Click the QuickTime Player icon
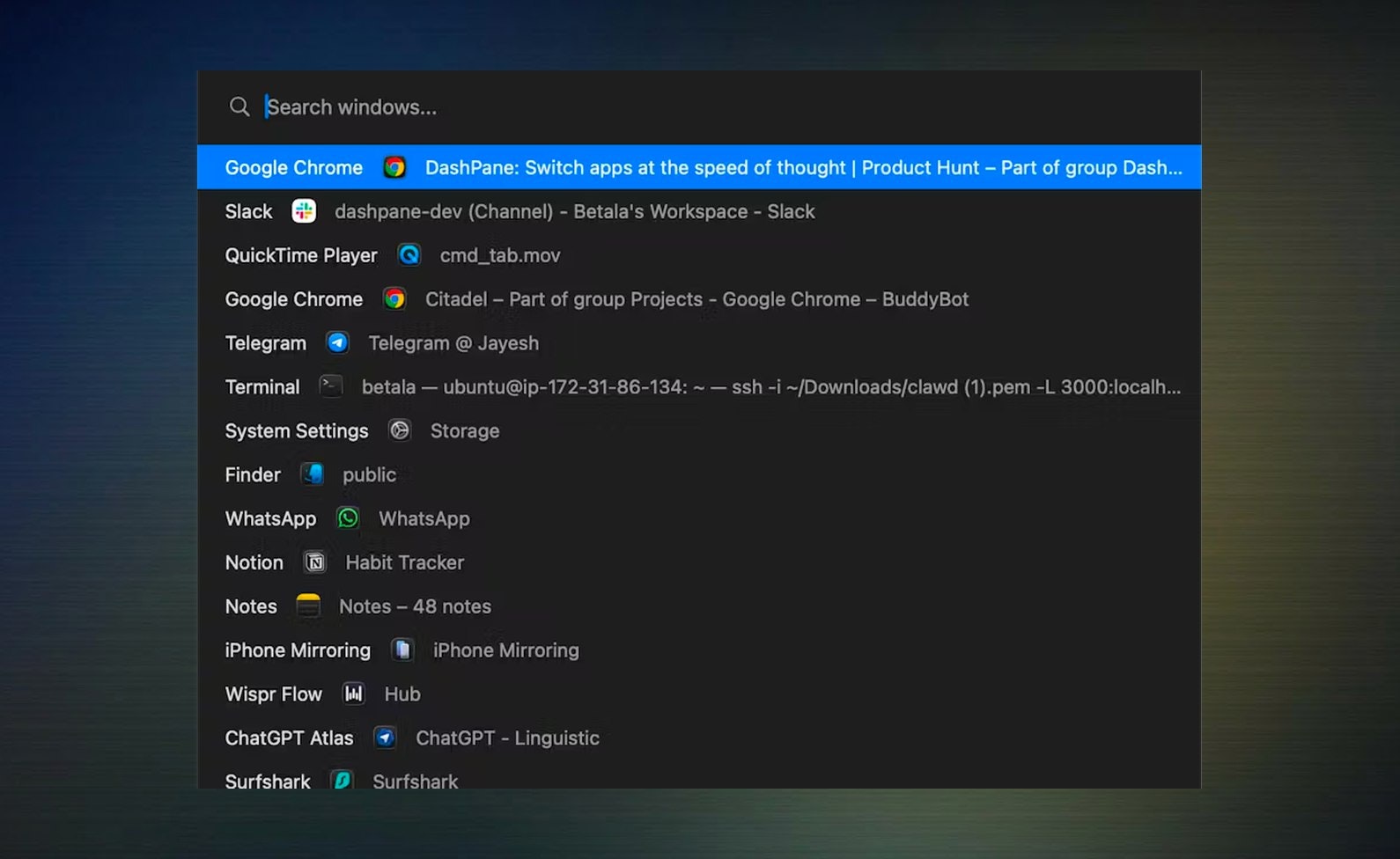The width and height of the screenshot is (1400, 859). [x=409, y=255]
